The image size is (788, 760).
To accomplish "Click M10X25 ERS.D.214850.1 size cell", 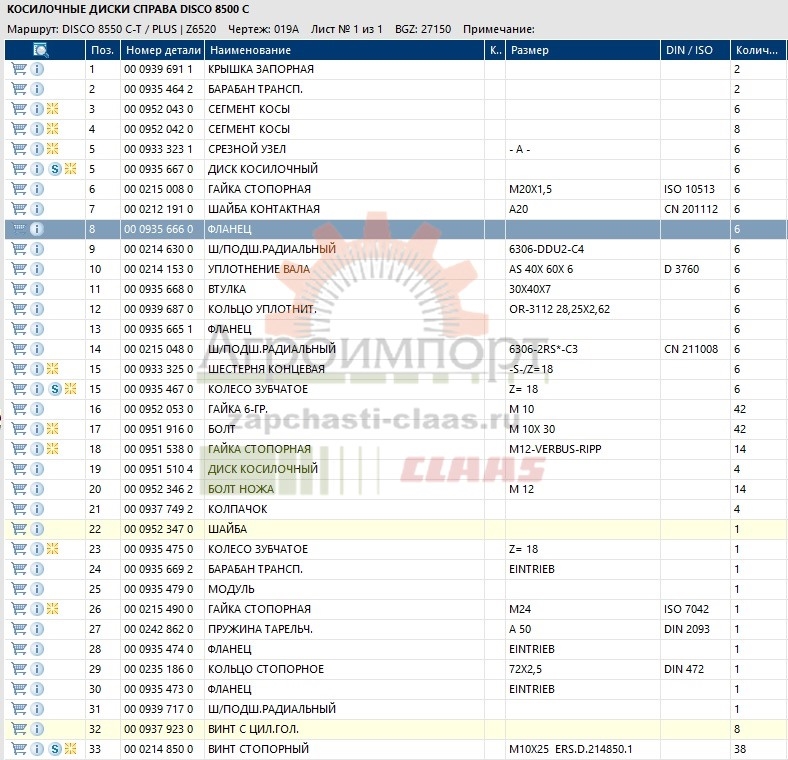I will (x=570, y=749).
